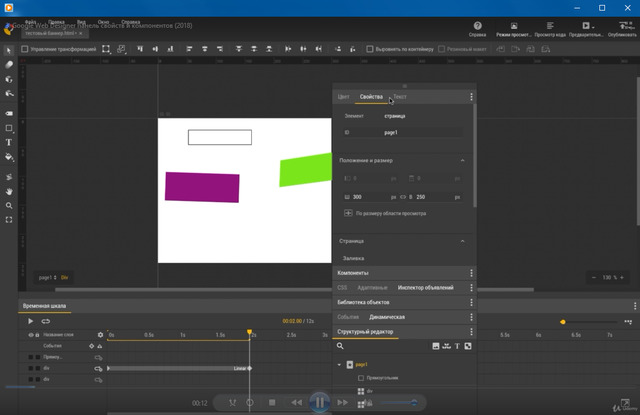640x415 pixels.
Task: Play the timeline animation
Action: (x=30, y=321)
